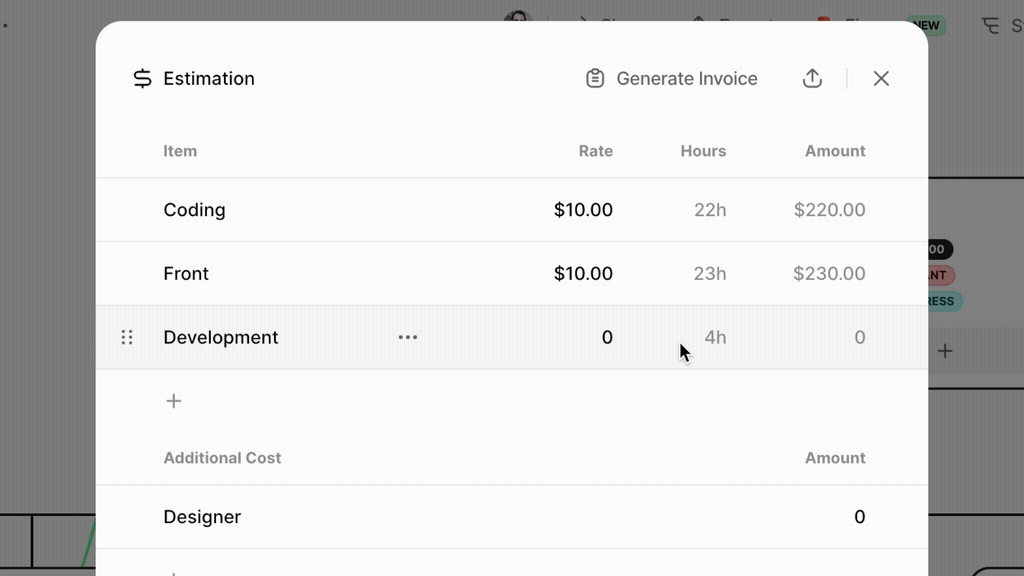Viewport: 1024px width, 576px height.
Task: Edit the Coding rate $10.00
Action: [583, 210]
